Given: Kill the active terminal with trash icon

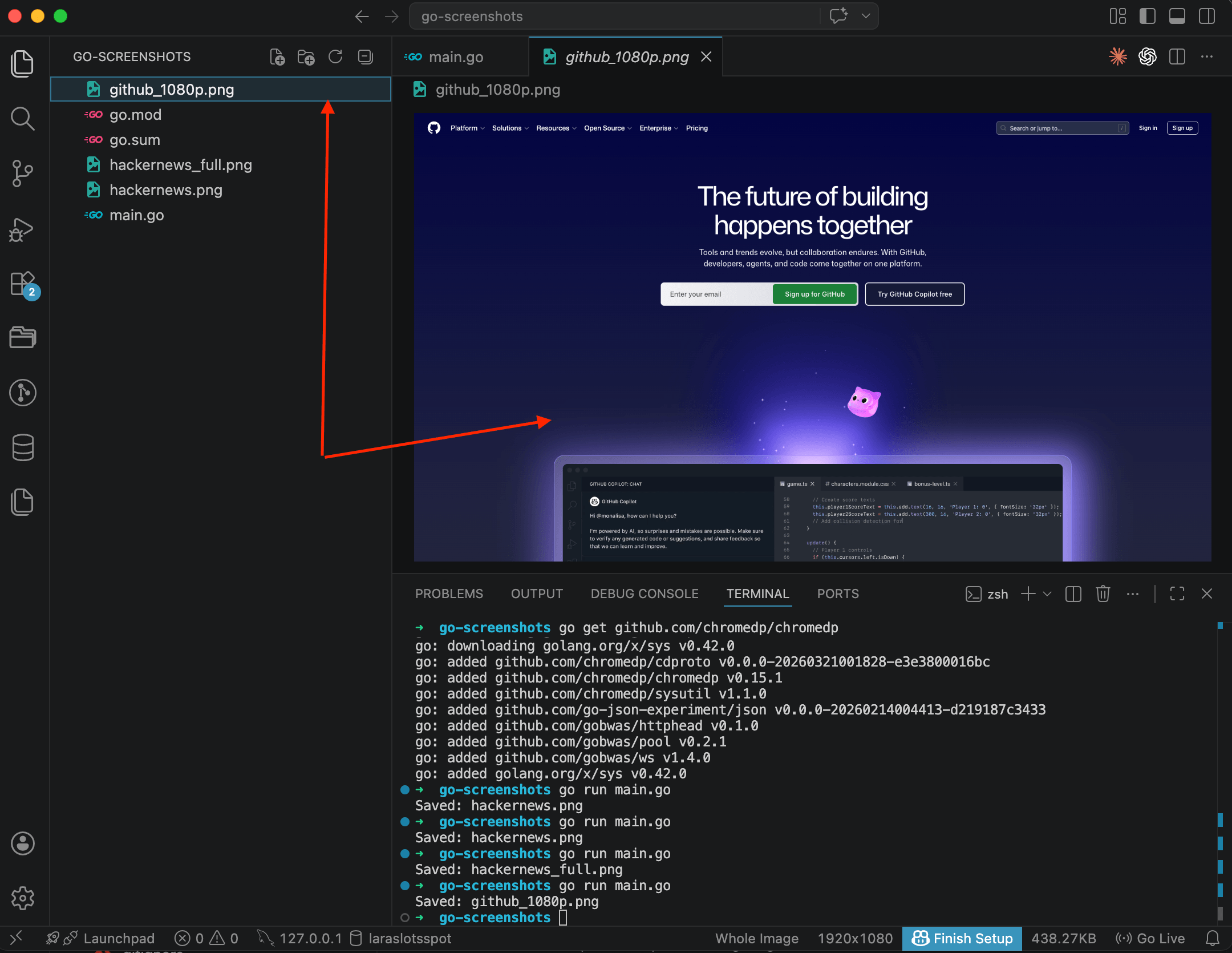Looking at the screenshot, I should click(x=1103, y=594).
